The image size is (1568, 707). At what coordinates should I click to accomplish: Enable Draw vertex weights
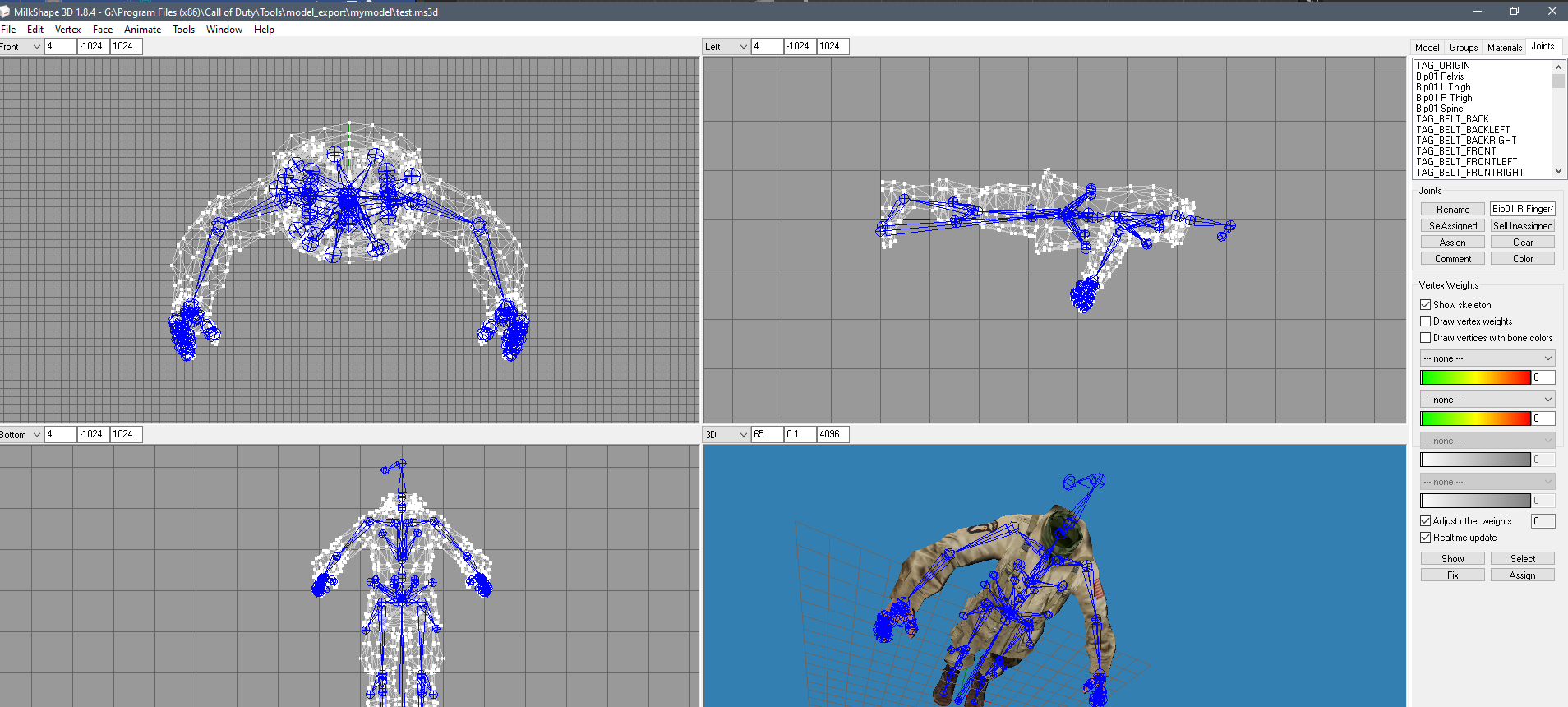1426,321
